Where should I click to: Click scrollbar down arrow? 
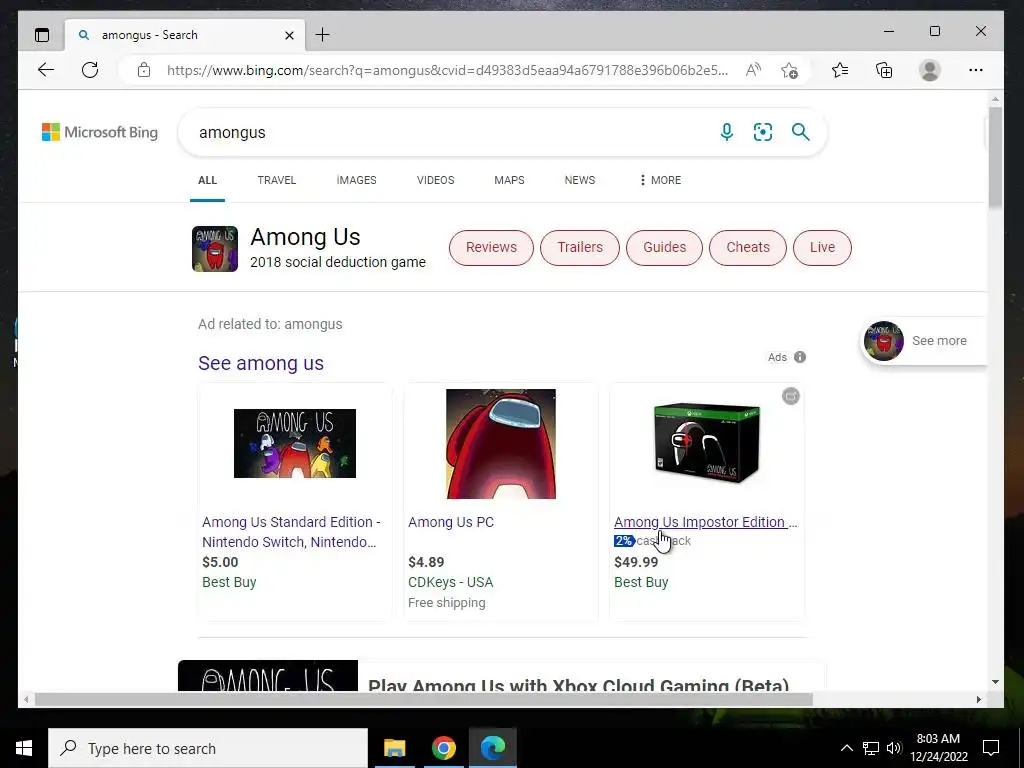(x=995, y=682)
